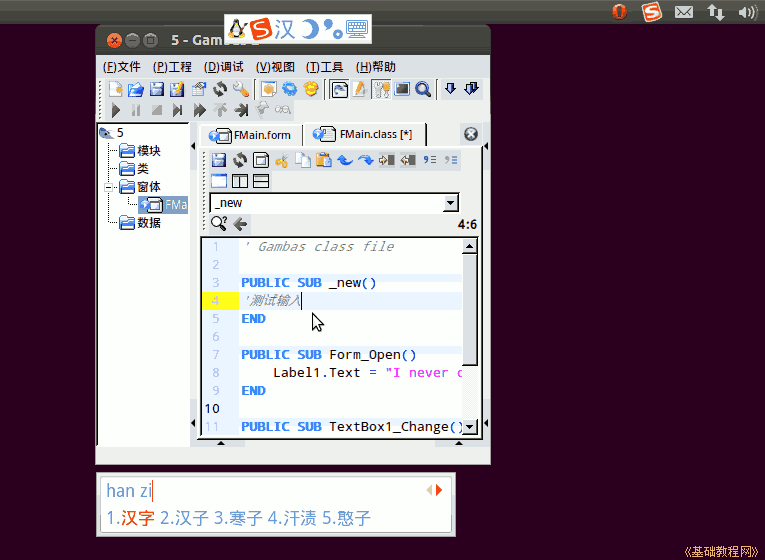Copy selection with the two-pages icon
Image resolution: width=765 pixels, height=560 pixels.
[x=302, y=160]
